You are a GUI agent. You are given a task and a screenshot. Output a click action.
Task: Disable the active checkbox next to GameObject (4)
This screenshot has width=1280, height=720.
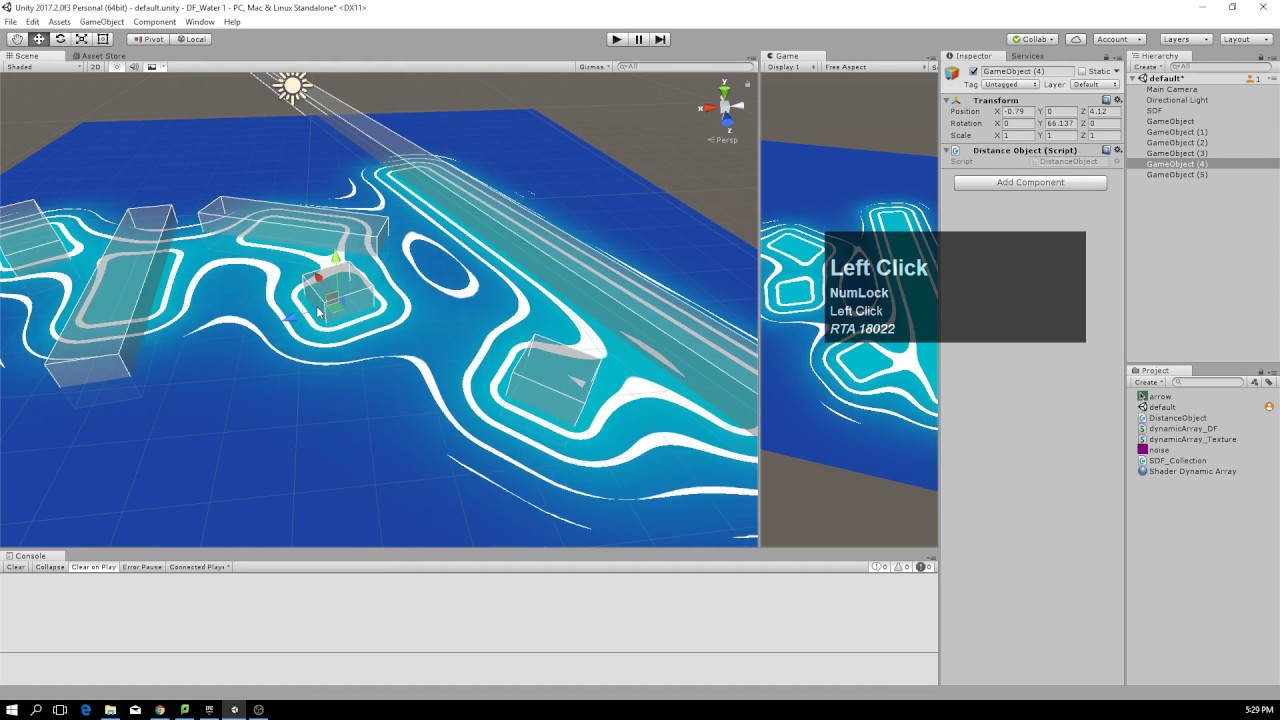point(973,71)
